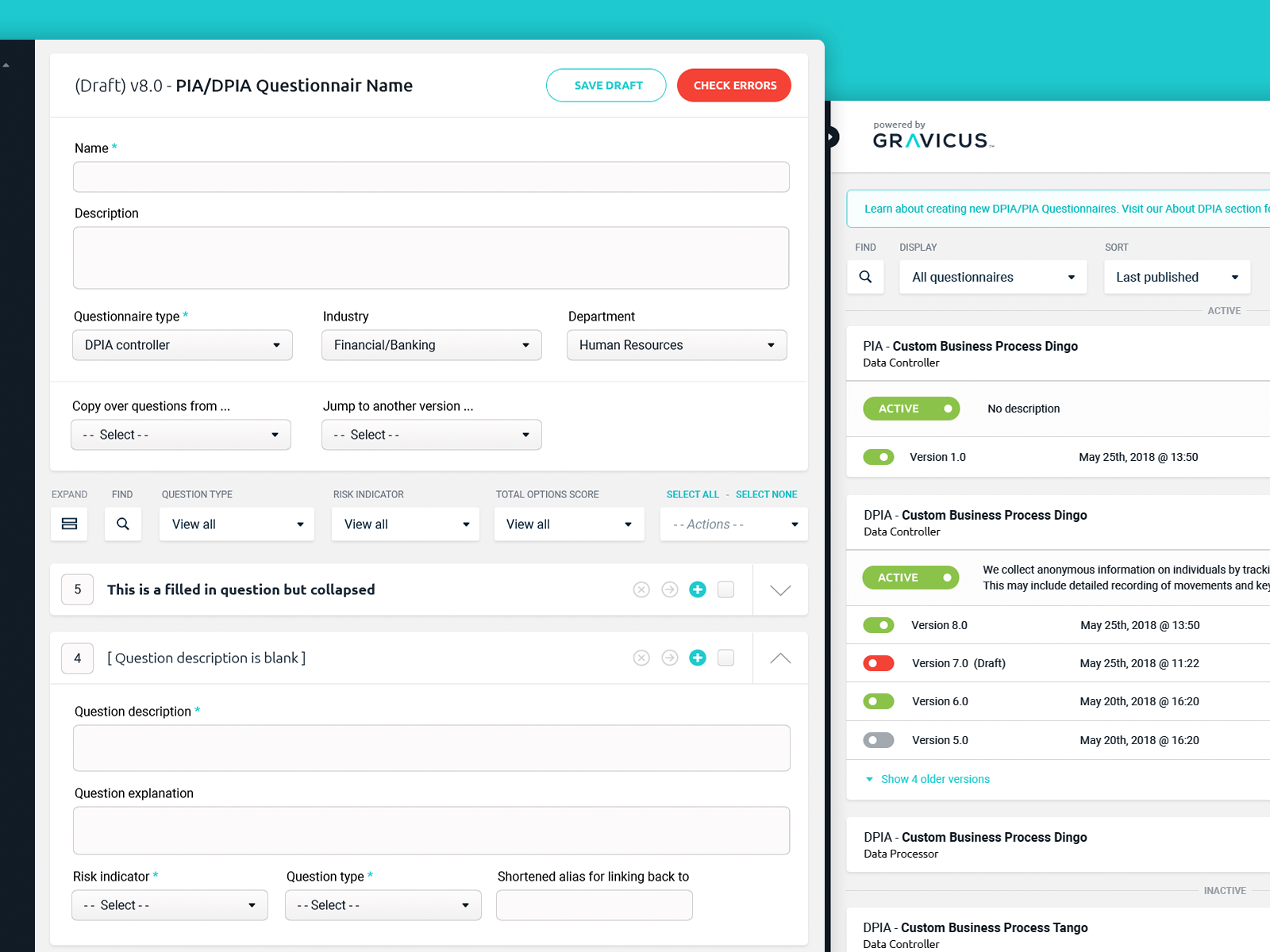Tick the checkbox on question 5
Screen dimensions: 1270x952
click(x=725, y=589)
